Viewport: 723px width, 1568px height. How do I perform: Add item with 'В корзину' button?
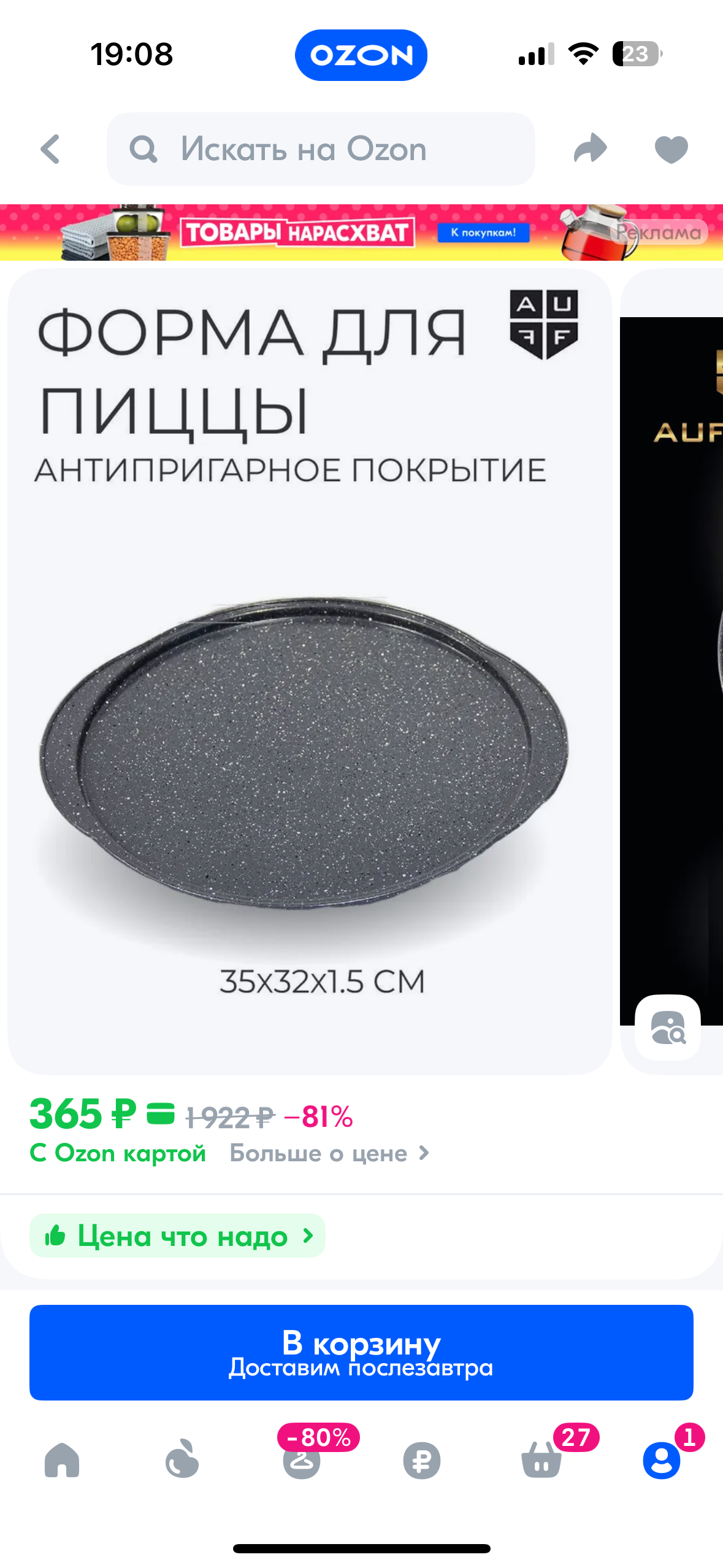pos(361,1353)
